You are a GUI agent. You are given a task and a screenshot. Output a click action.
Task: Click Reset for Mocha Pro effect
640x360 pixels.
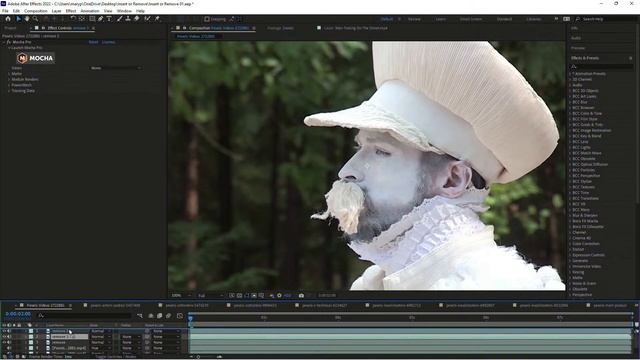(x=93, y=42)
